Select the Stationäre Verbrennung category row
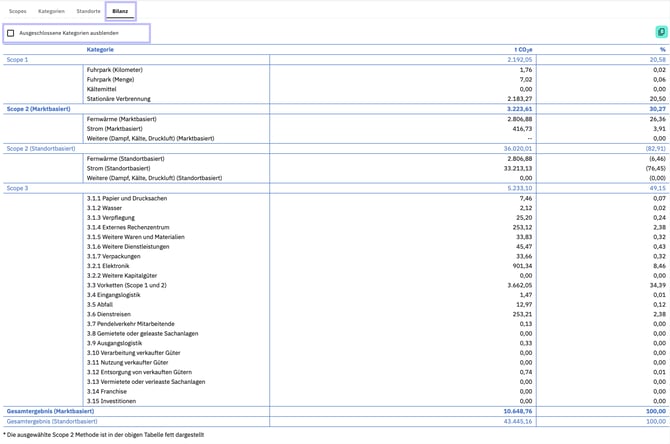The width and height of the screenshot is (670, 444). 119,99
